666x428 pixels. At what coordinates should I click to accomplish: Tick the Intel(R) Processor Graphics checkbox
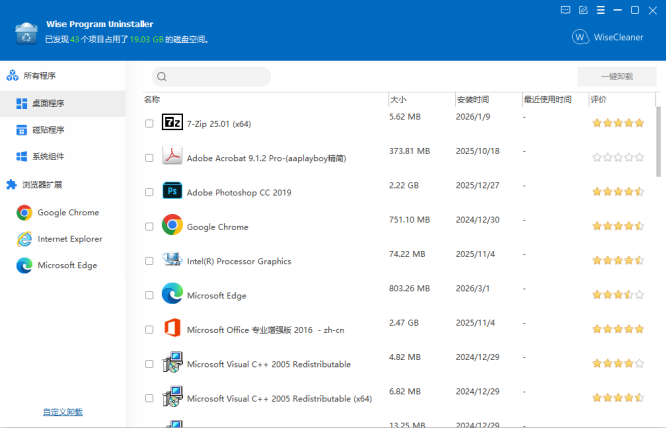pos(149,261)
